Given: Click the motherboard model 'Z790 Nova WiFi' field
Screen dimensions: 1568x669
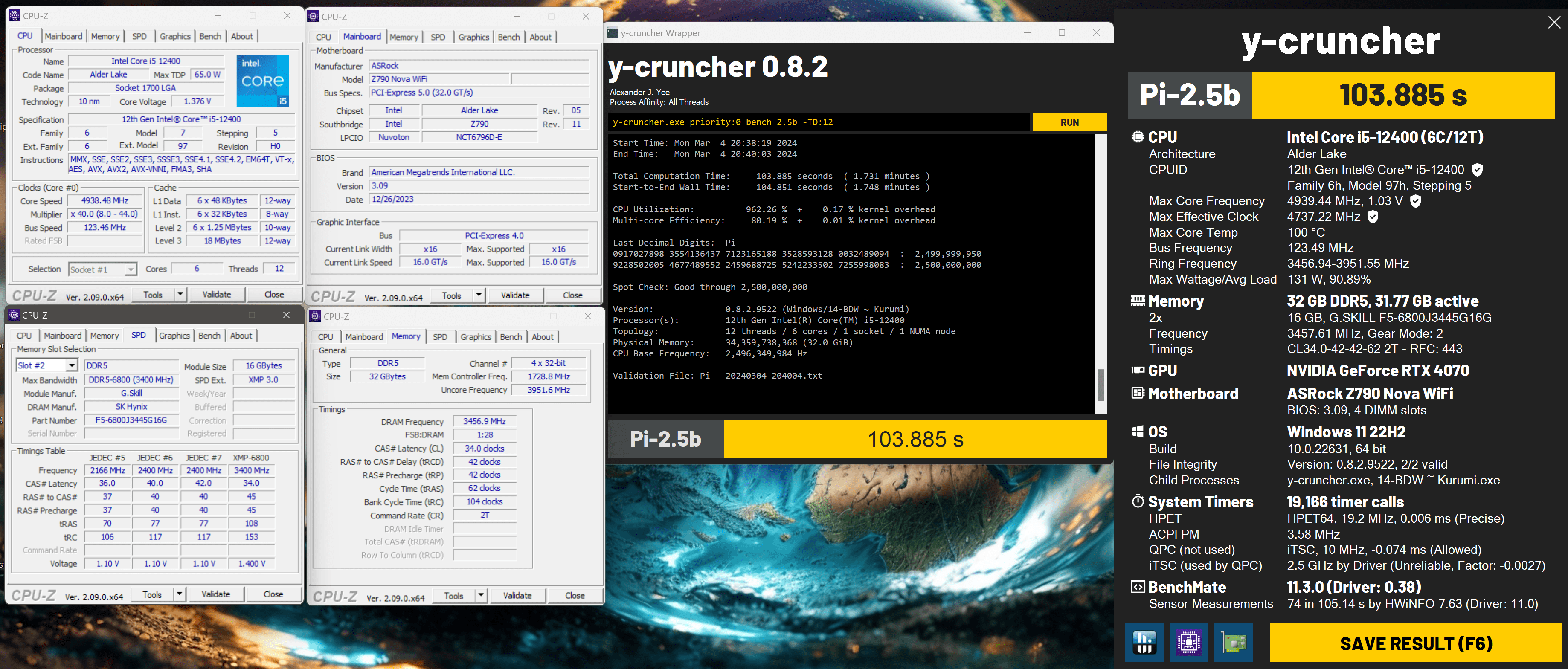Looking at the screenshot, I should coord(439,79).
